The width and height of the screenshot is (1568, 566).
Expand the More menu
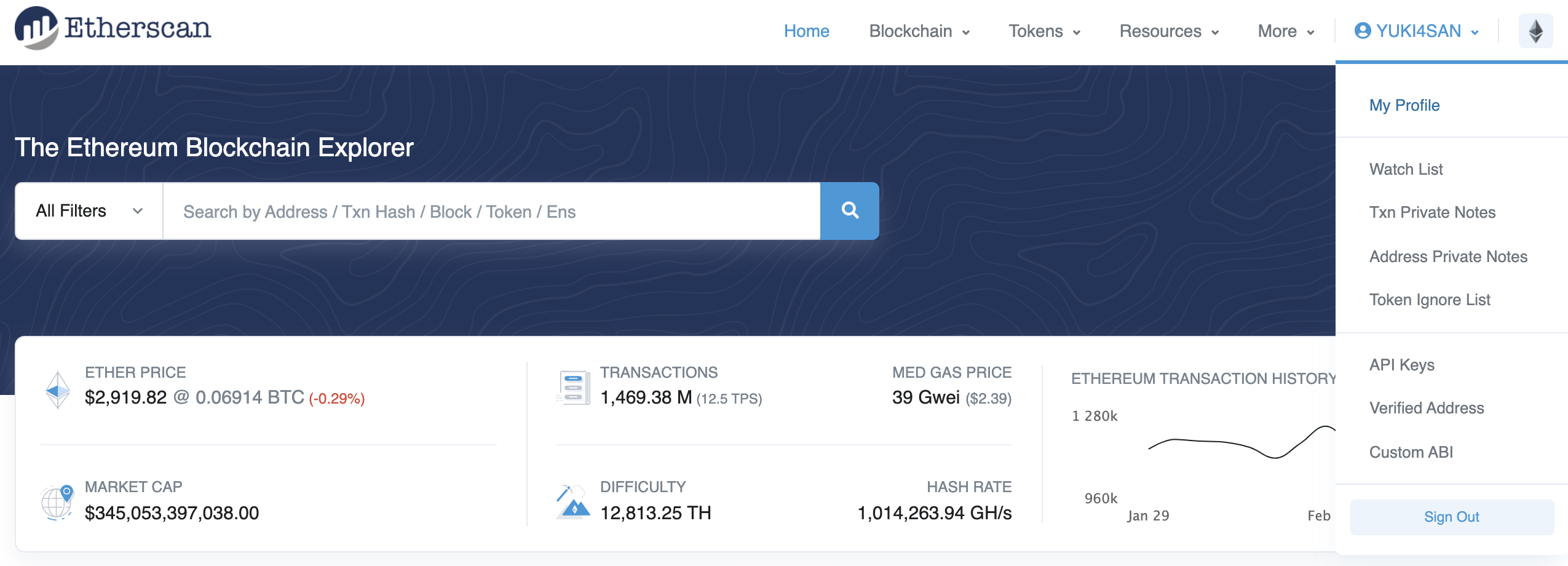coord(1286,31)
